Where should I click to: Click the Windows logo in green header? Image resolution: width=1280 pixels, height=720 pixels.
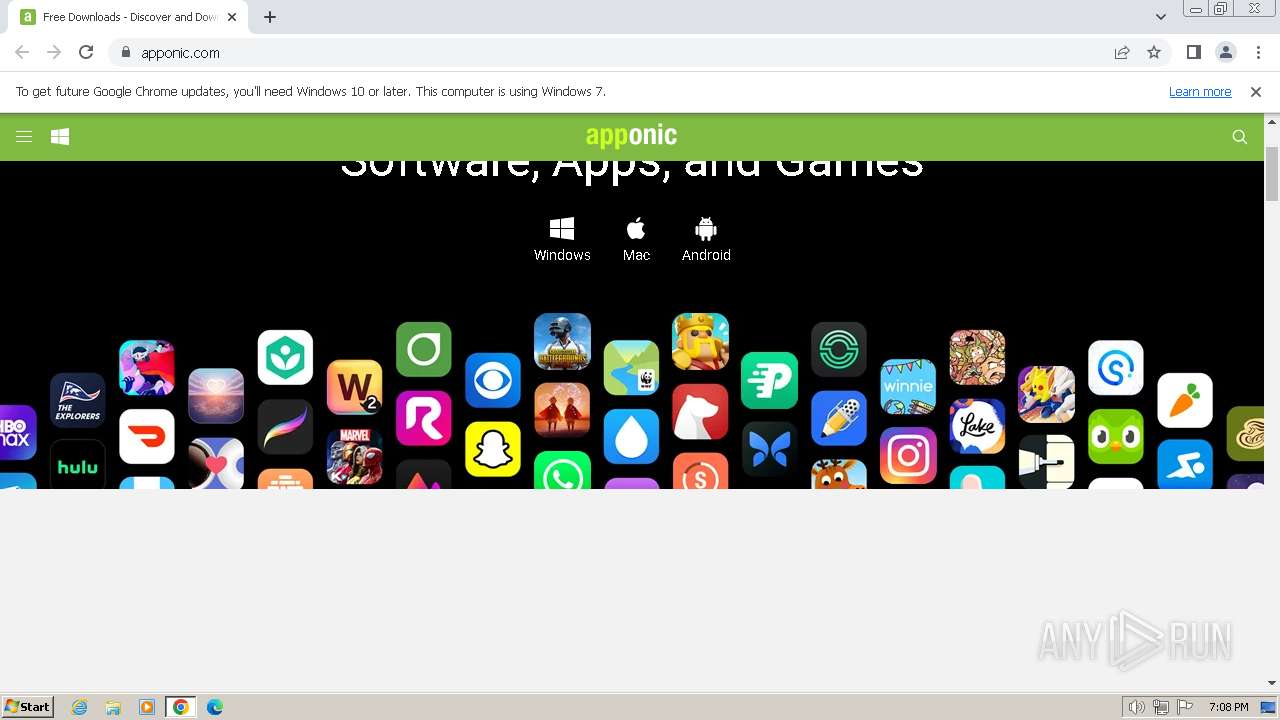(x=60, y=137)
